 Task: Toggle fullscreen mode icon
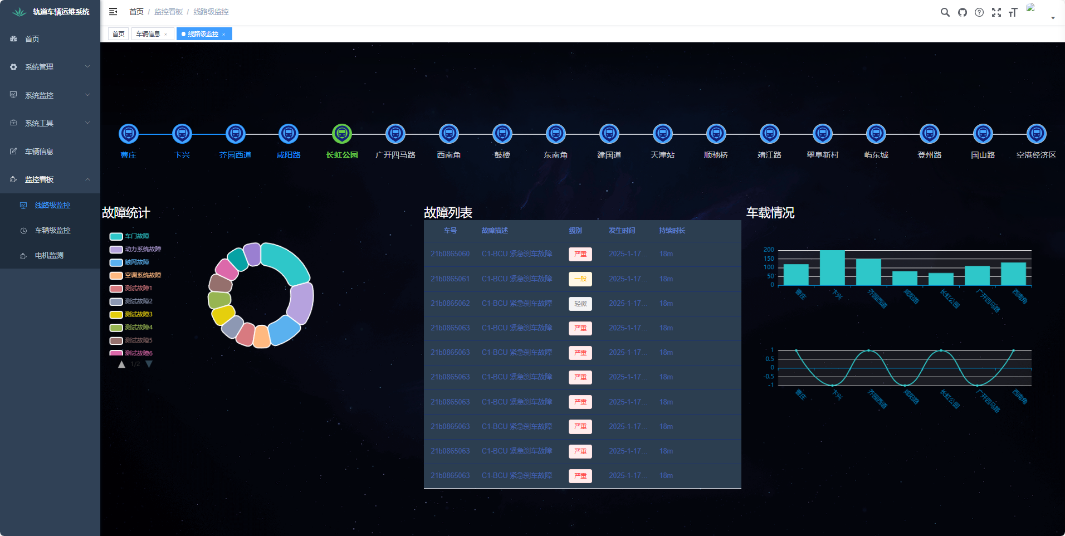(996, 12)
